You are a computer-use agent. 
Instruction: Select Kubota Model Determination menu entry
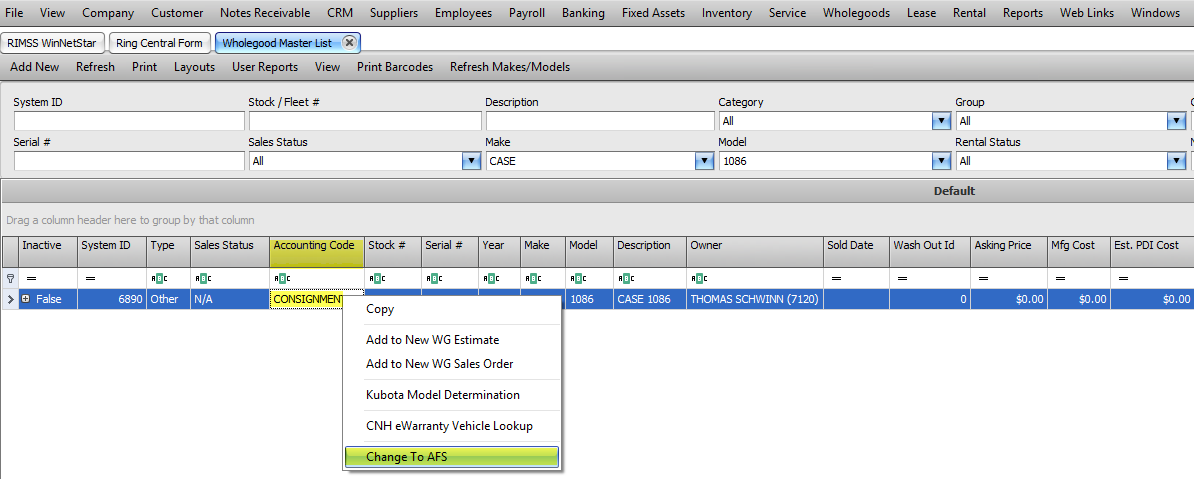pyautogui.click(x=452, y=395)
